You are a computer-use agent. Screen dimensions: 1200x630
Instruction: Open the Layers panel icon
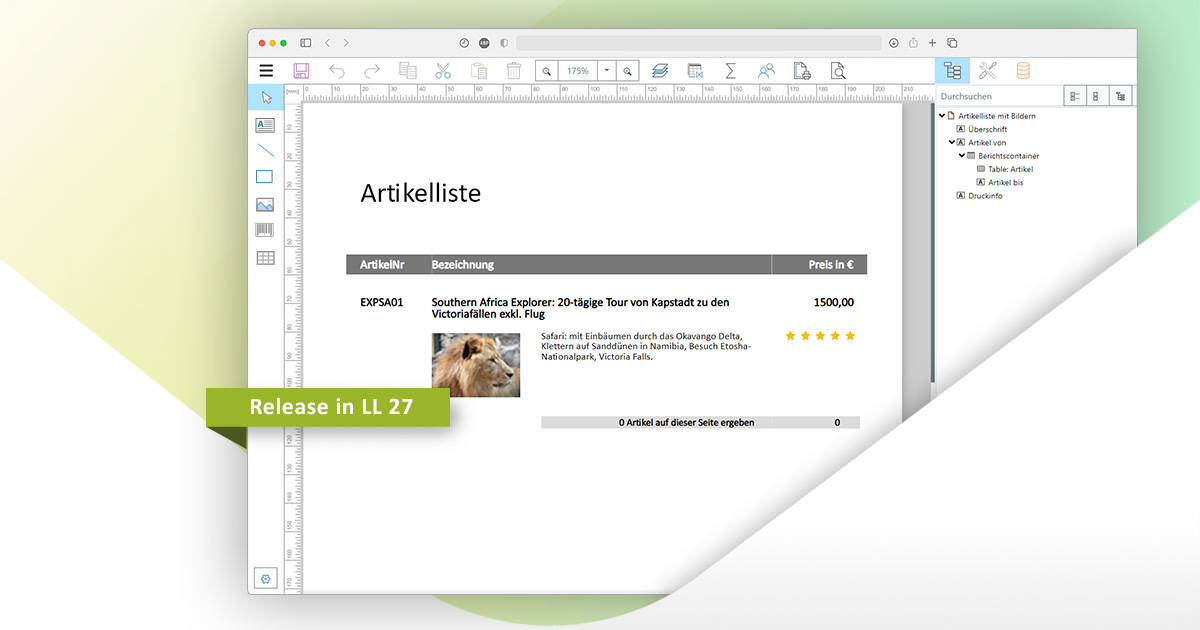[x=660, y=70]
